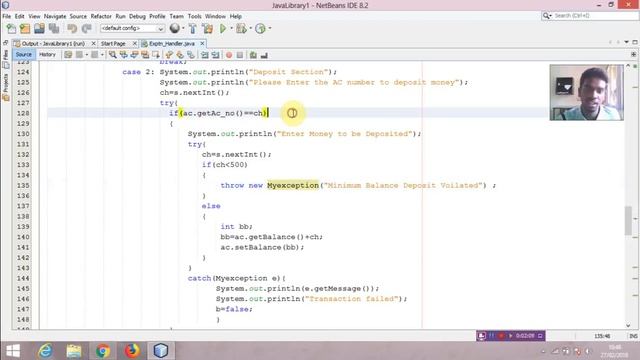Open the default config combo box
This screenshot has height=360, width=640.
[x=133, y=28]
